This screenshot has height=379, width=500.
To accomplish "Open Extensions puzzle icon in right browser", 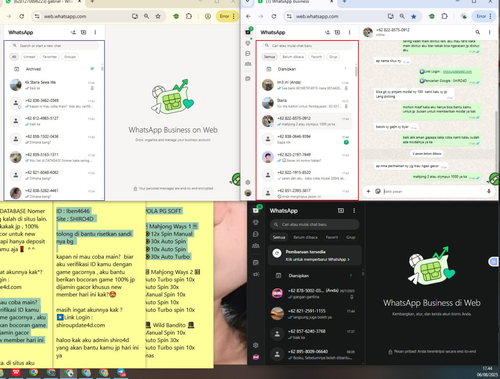I will [444, 16].
